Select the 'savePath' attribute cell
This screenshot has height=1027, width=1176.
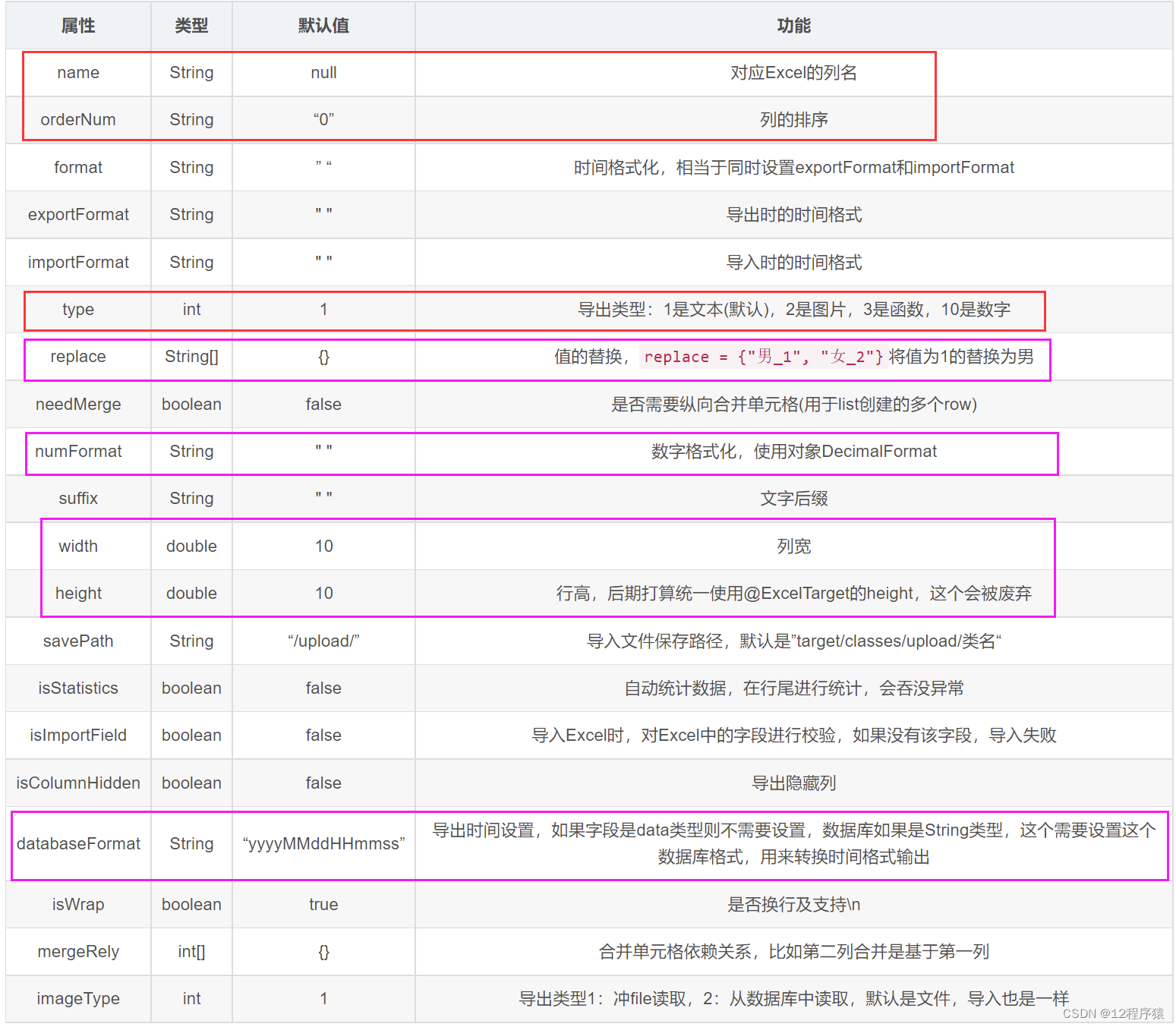(78, 641)
